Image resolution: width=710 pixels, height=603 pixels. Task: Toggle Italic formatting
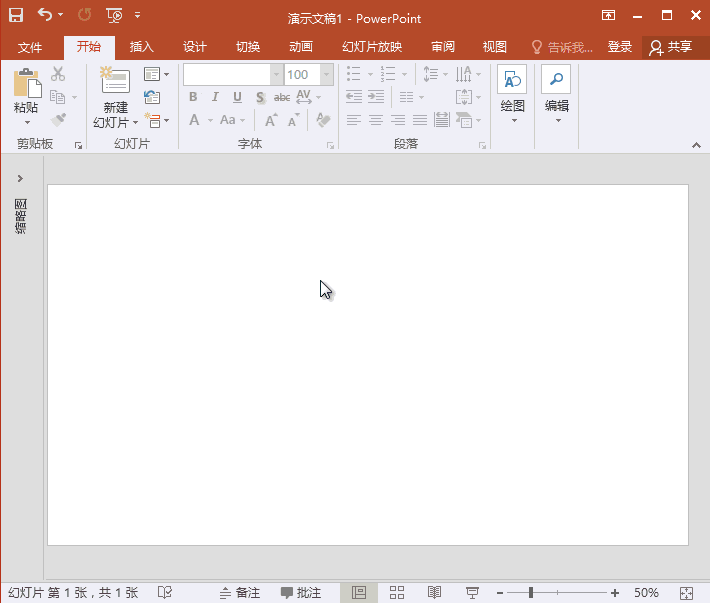coord(215,97)
